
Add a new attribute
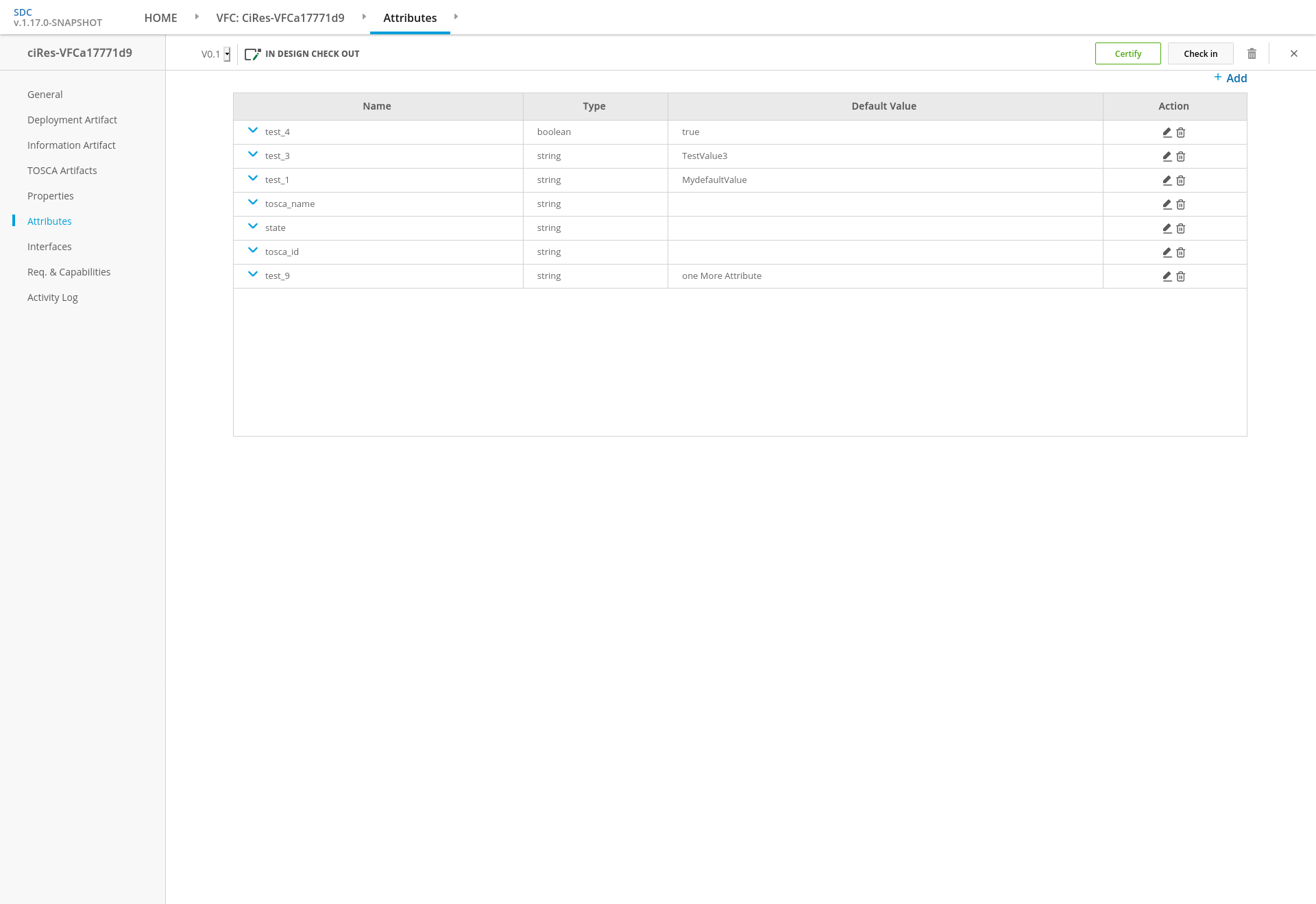point(1230,78)
